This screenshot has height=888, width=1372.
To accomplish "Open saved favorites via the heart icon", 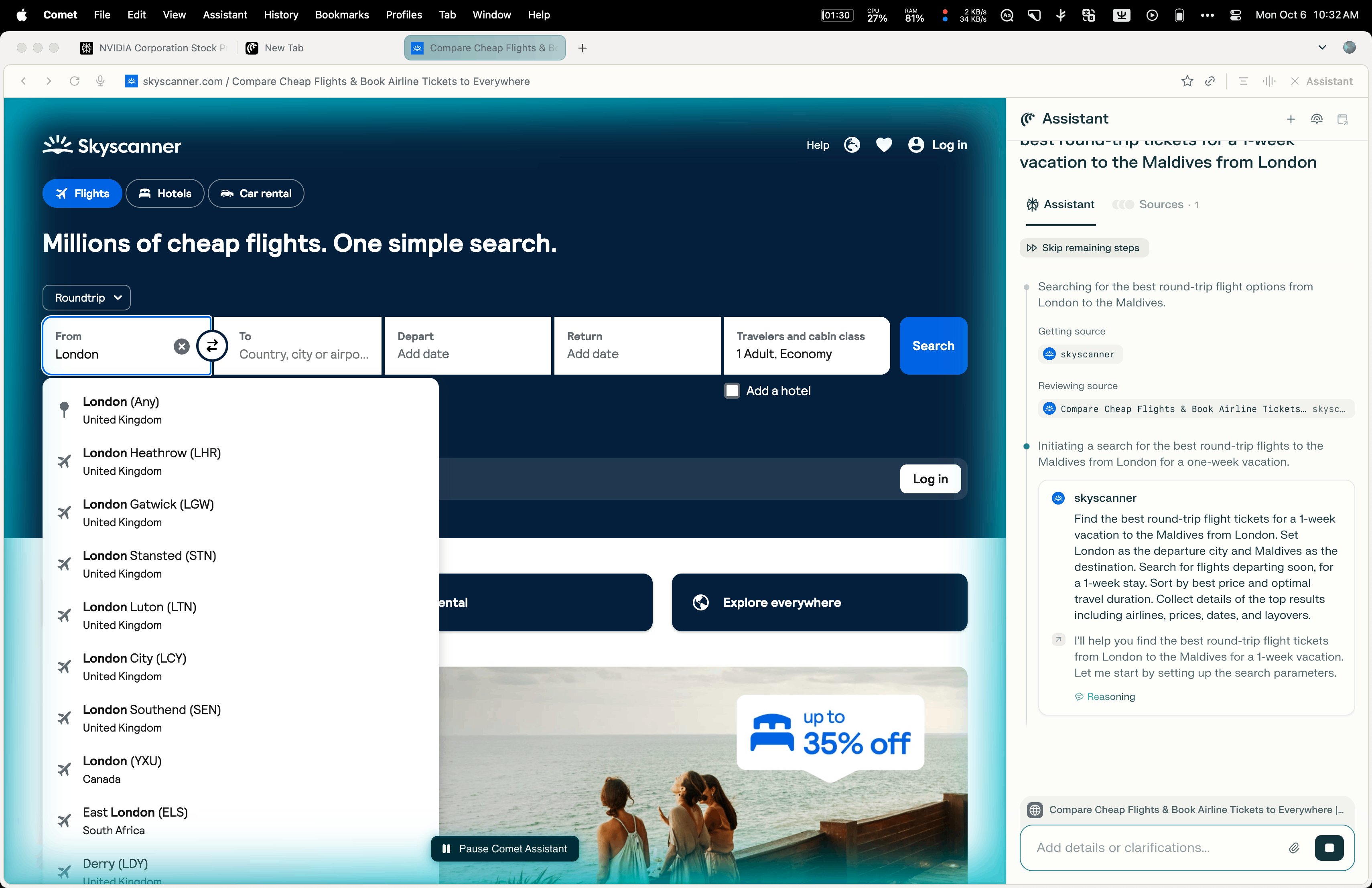I will 884,145.
